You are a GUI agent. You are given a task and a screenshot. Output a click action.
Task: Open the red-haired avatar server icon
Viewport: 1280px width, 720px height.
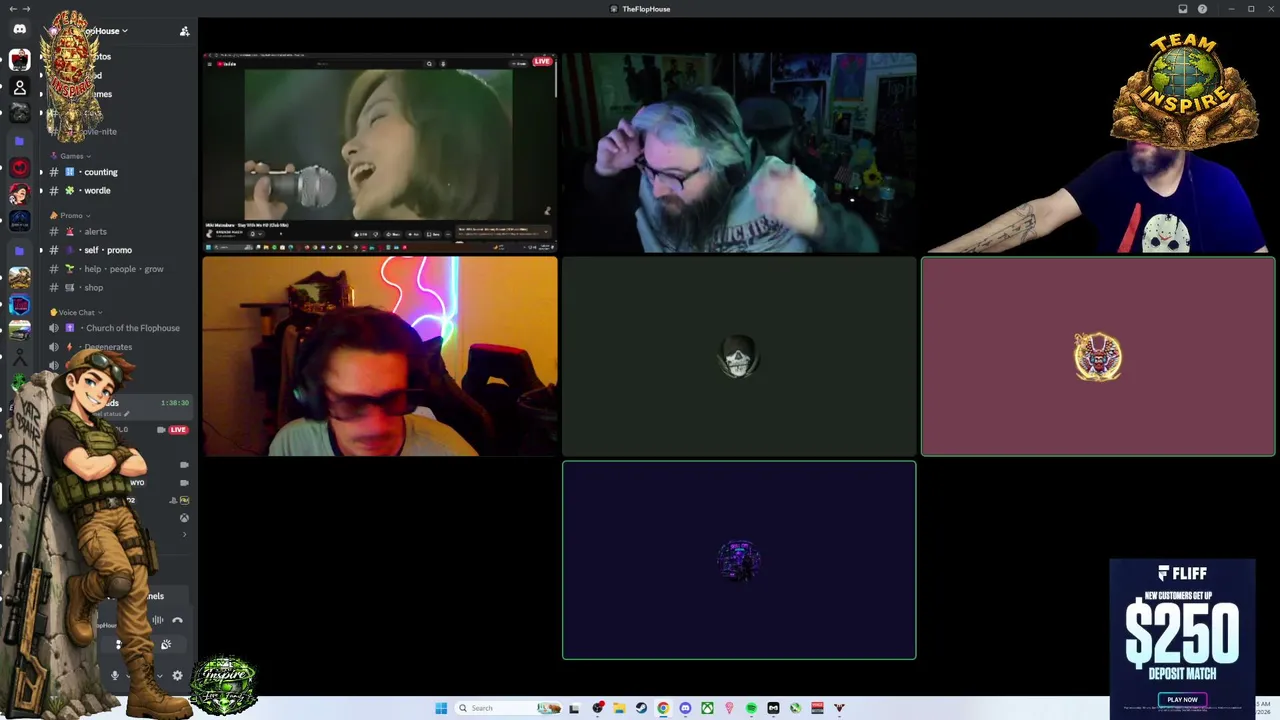click(19, 193)
